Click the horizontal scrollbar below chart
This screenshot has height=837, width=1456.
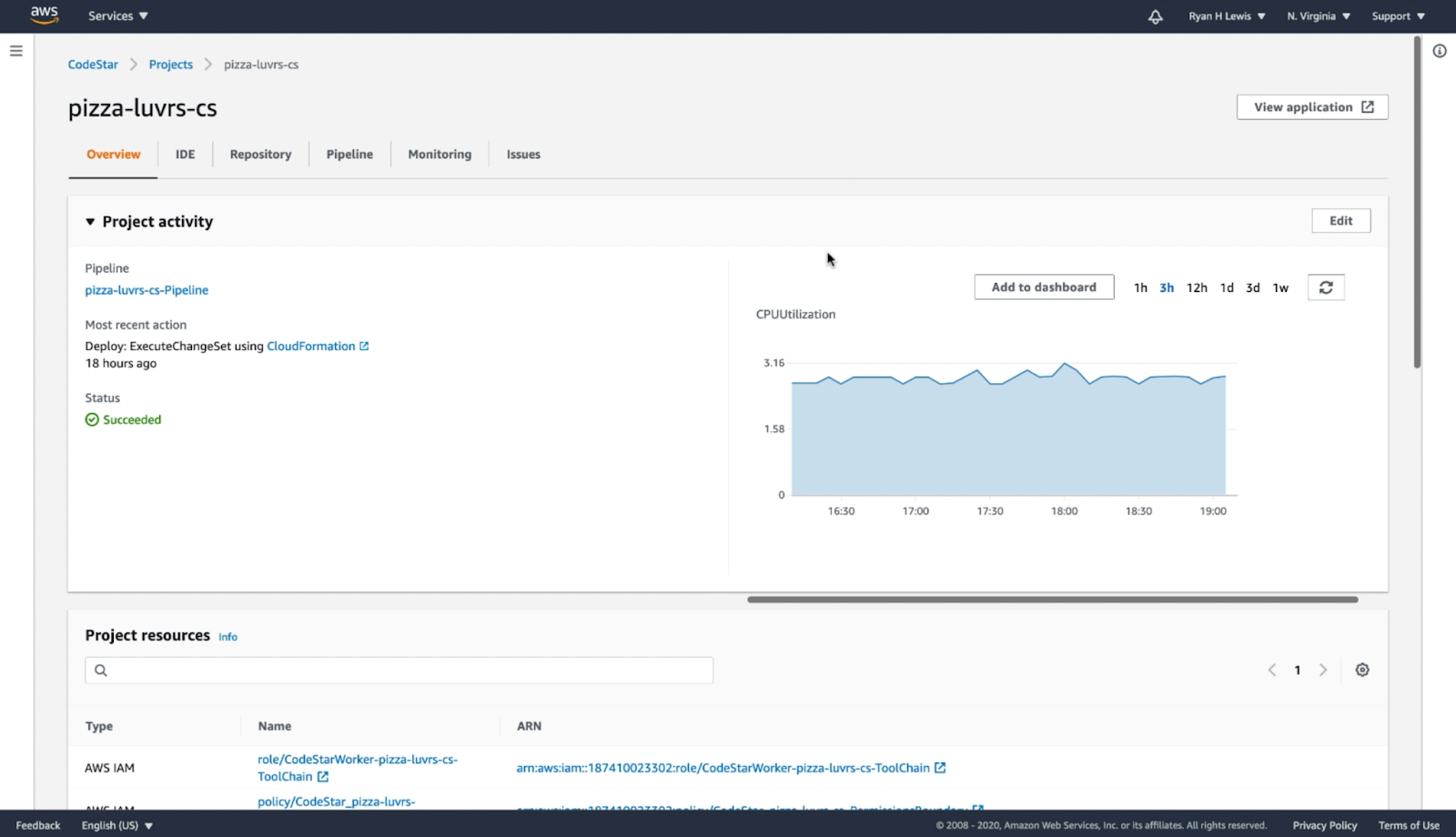1052,600
